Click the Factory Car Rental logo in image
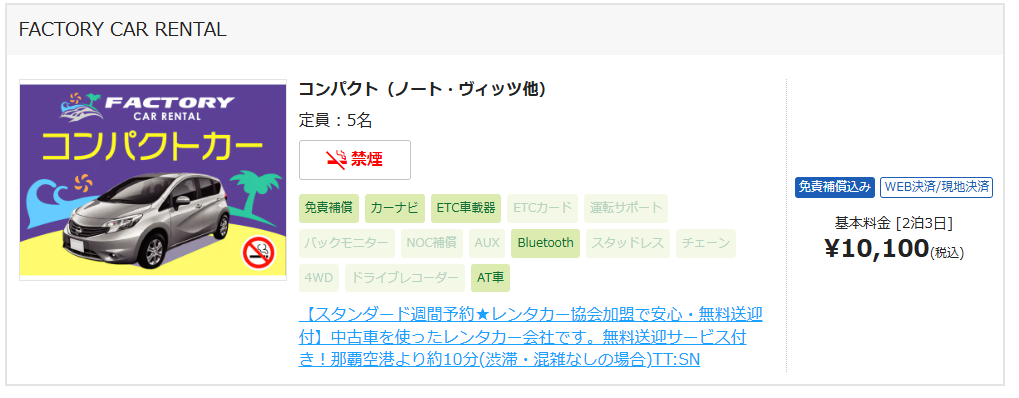Image resolution: width=1019 pixels, height=398 pixels. [146, 107]
